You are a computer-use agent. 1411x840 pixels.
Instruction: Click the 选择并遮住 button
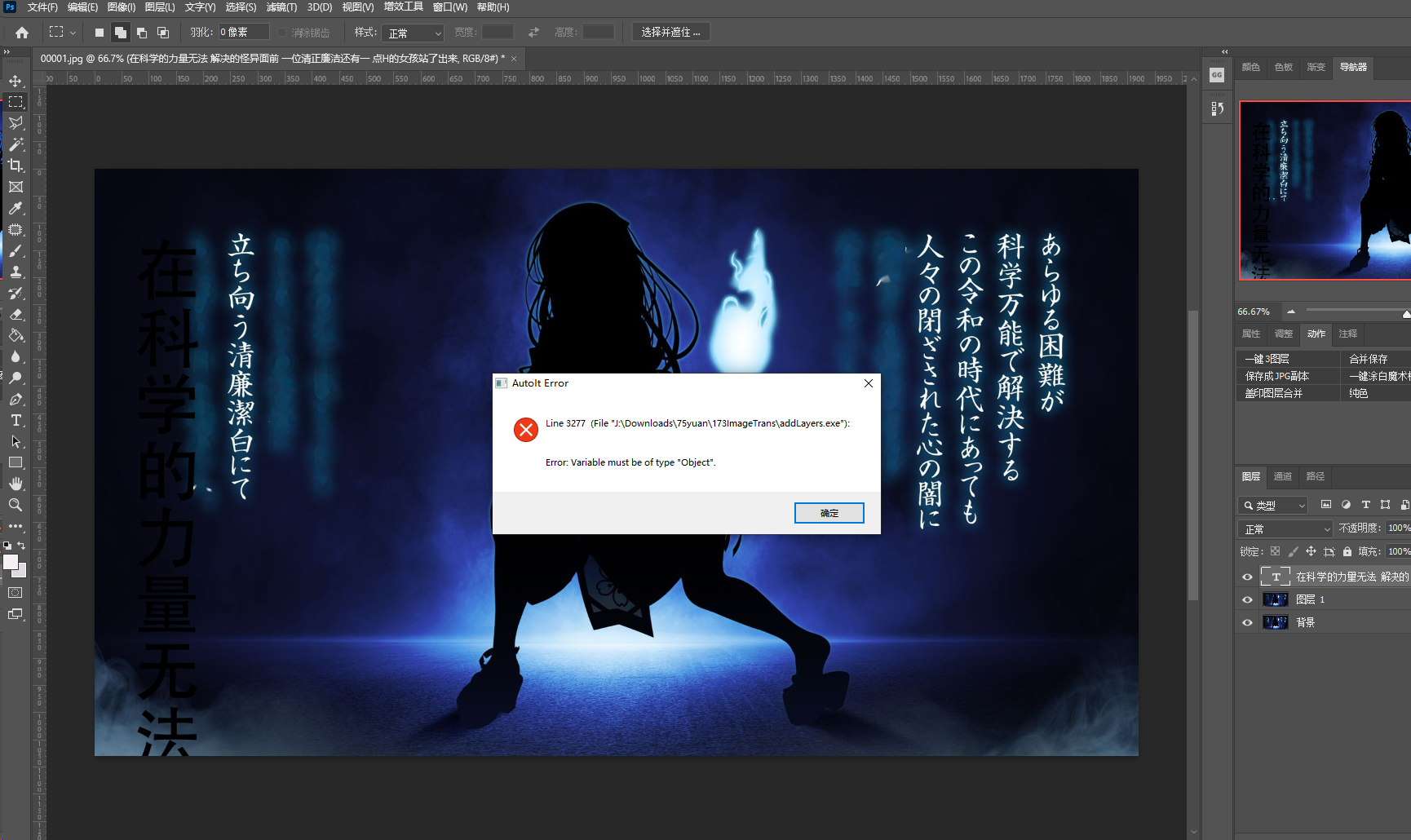point(670,33)
